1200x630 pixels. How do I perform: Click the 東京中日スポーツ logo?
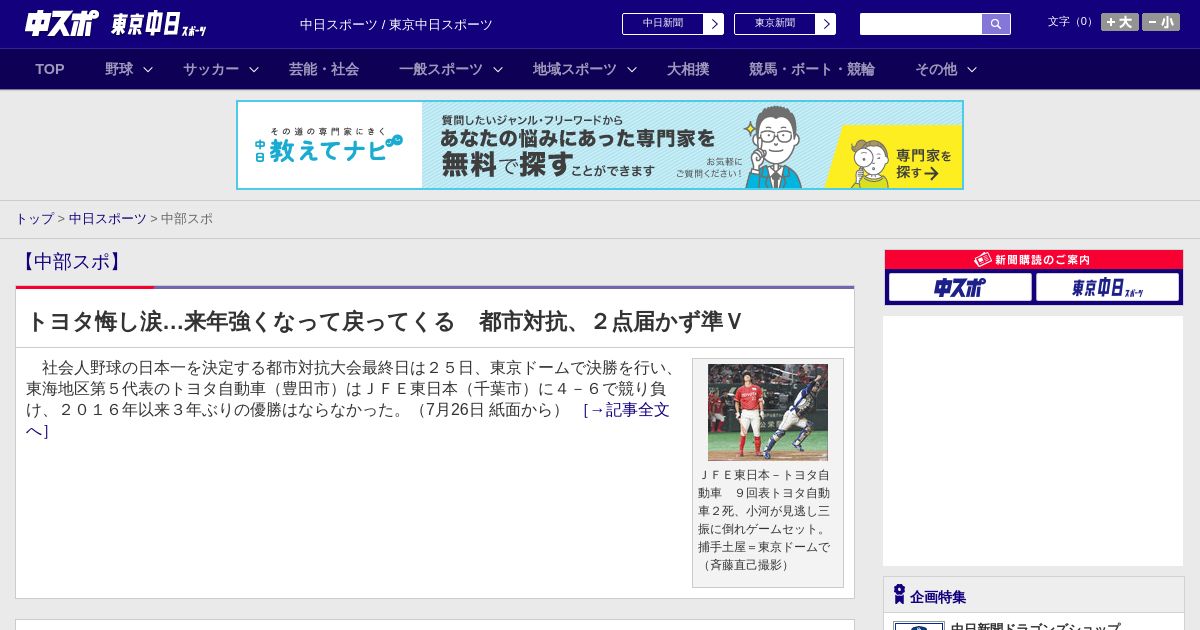[x=159, y=24]
